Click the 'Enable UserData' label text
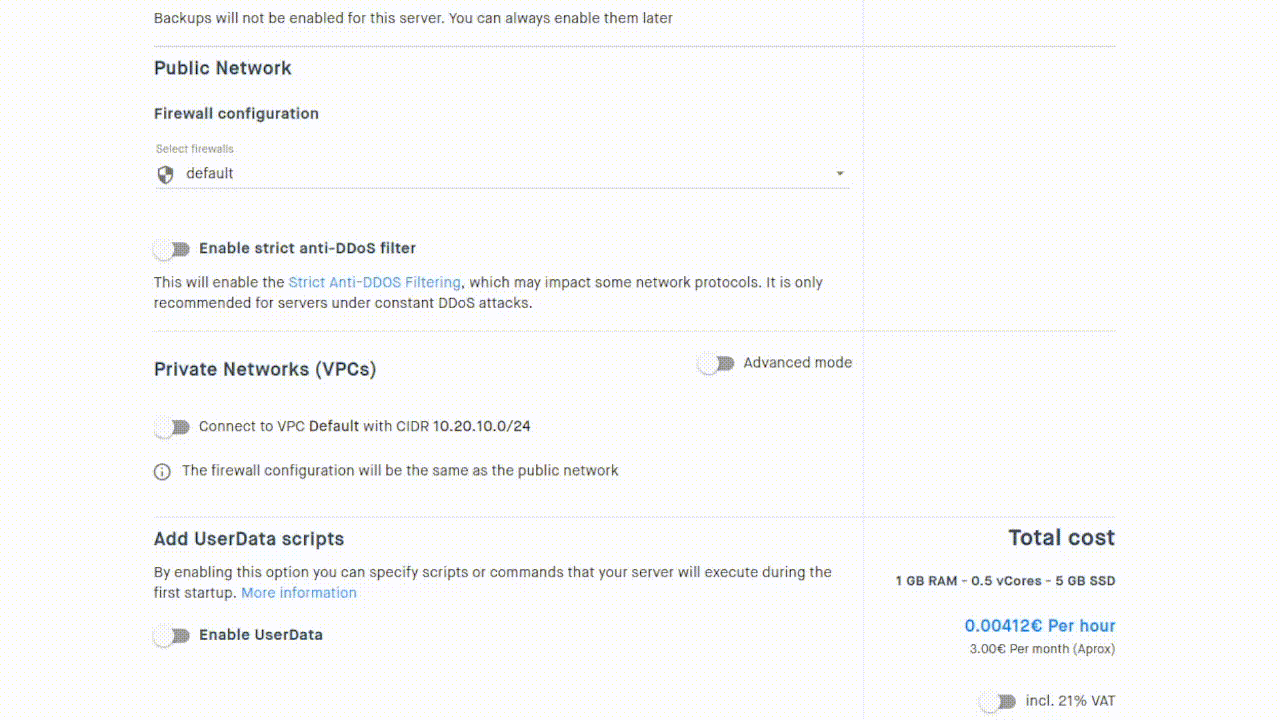The image size is (1280, 720). coord(261,635)
